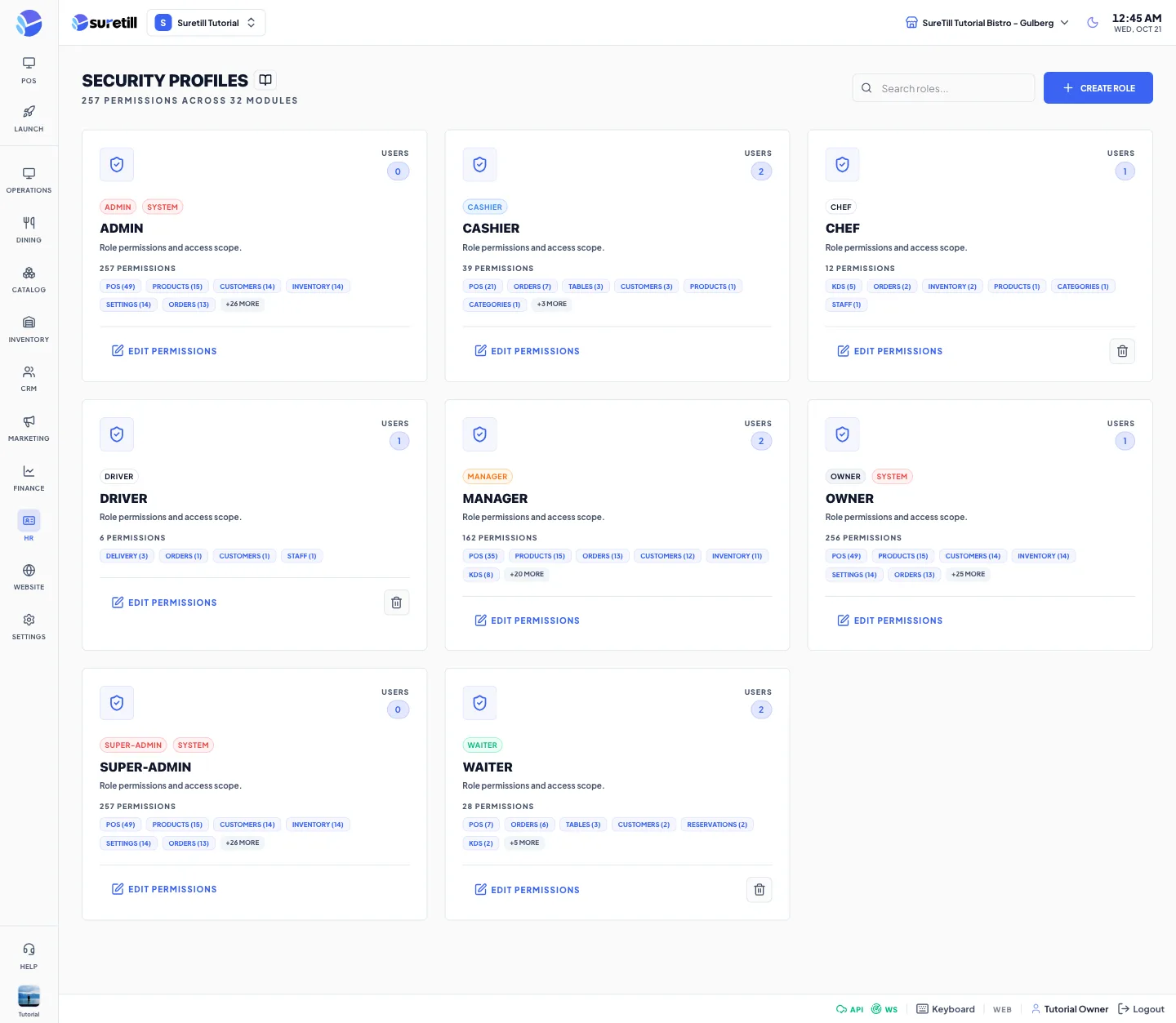Image resolution: width=1176 pixels, height=1023 pixels.
Task: Click Reservations (2) tag on Waiter card
Action: (x=717, y=825)
